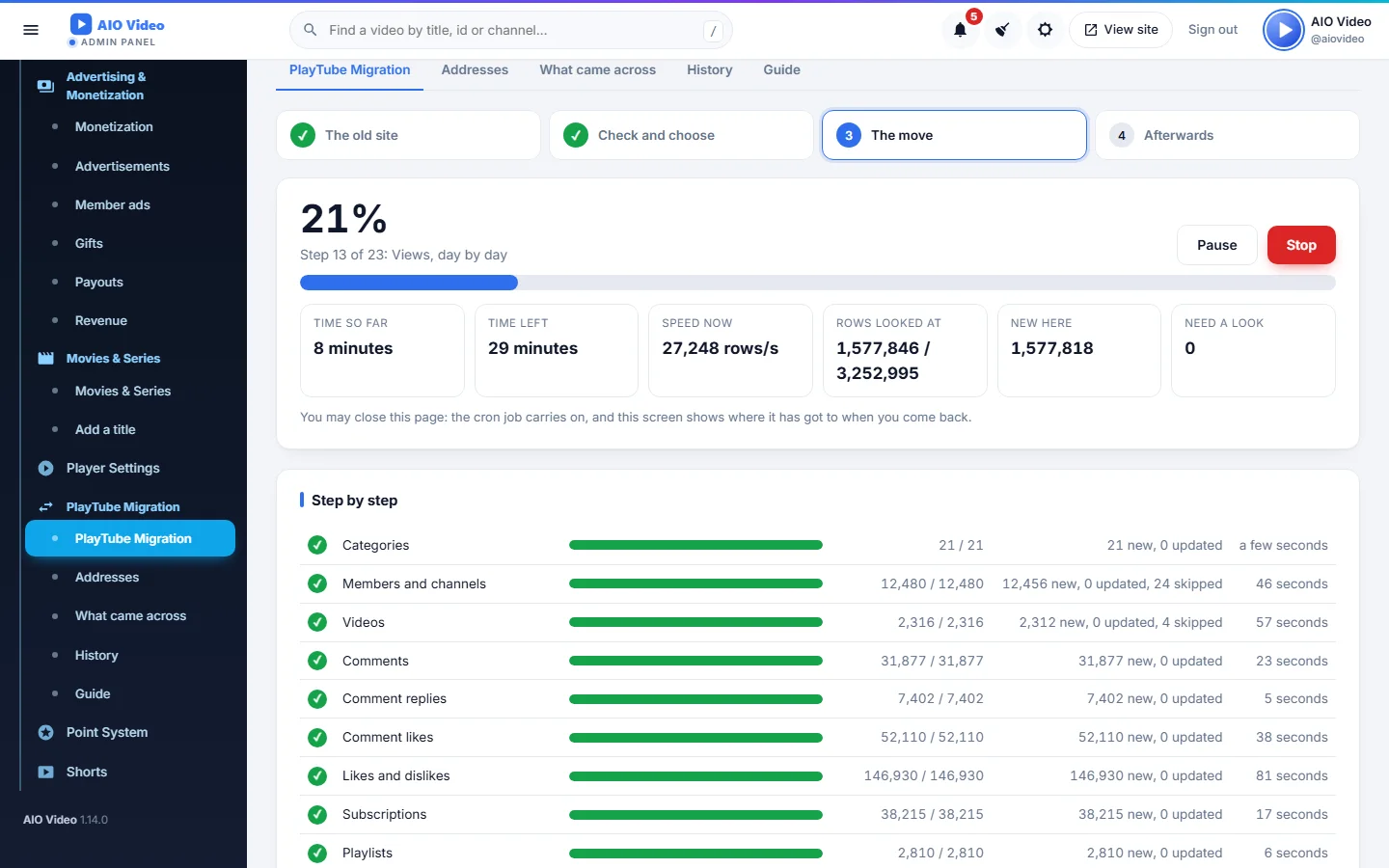The width and height of the screenshot is (1389, 868).
Task: Collapse the PlayTube Migration sidebar heading
Action: 130,506
